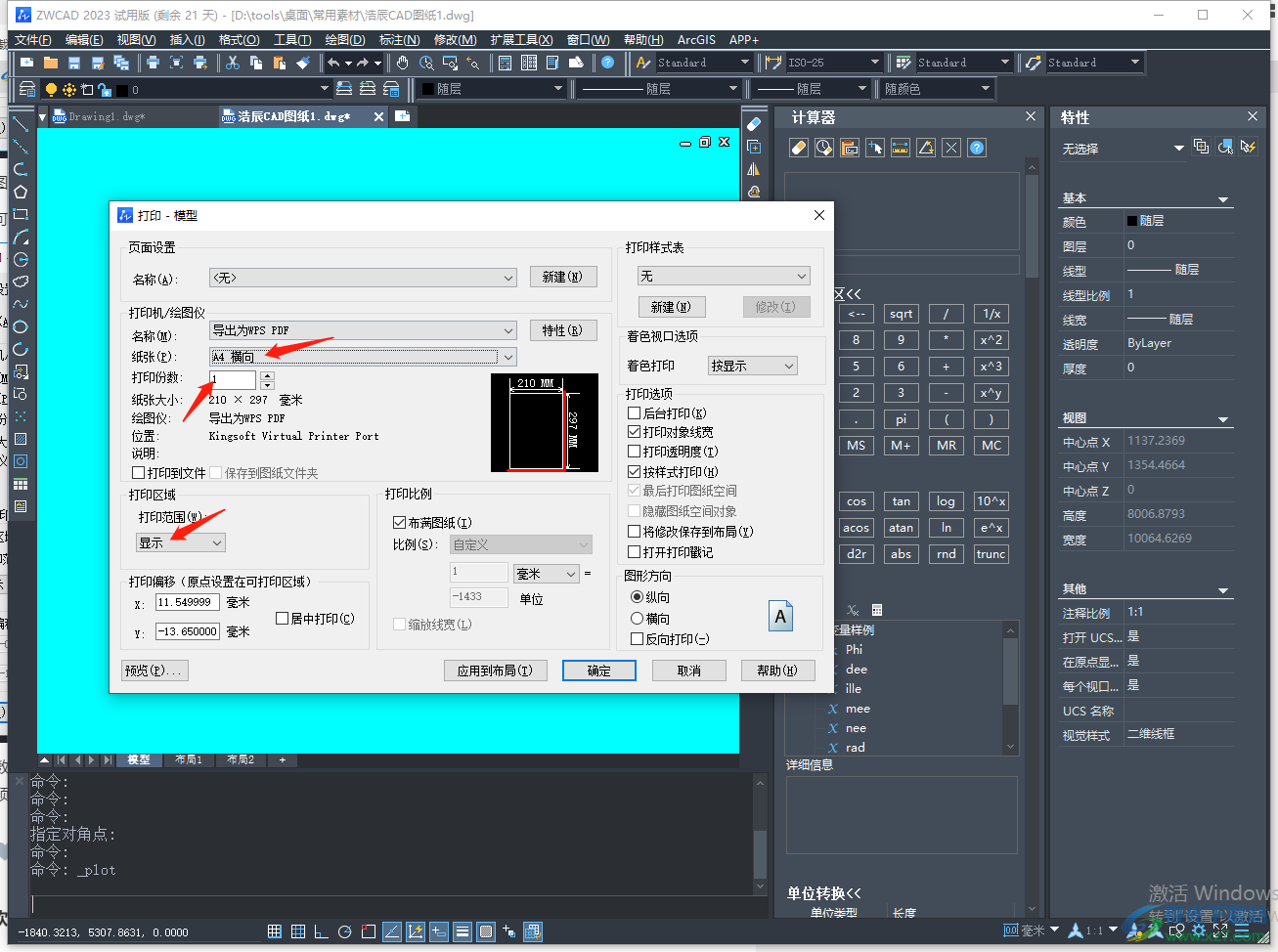Enable Plot to file checkbox
Image resolution: width=1278 pixels, height=952 pixels.
138,473
